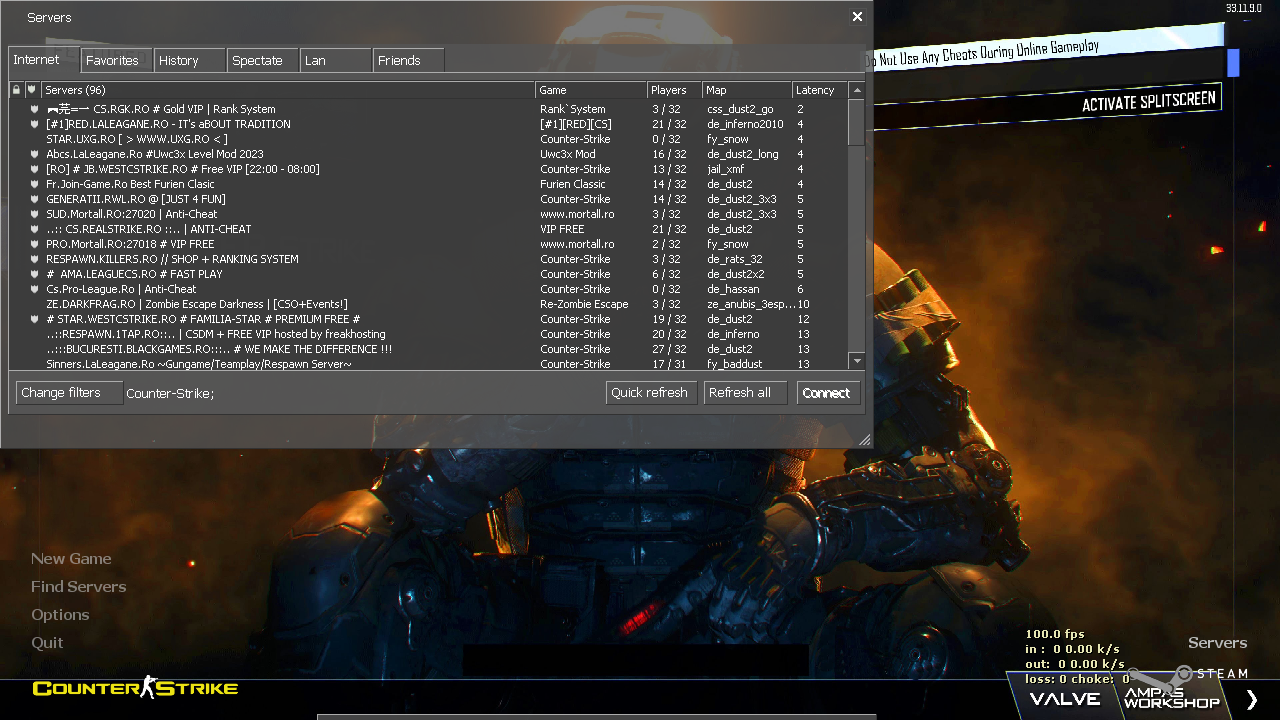This screenshot has height=720, width=1280.
Task: Sort by VAC secure shield column icon
Action: (31, 90)
